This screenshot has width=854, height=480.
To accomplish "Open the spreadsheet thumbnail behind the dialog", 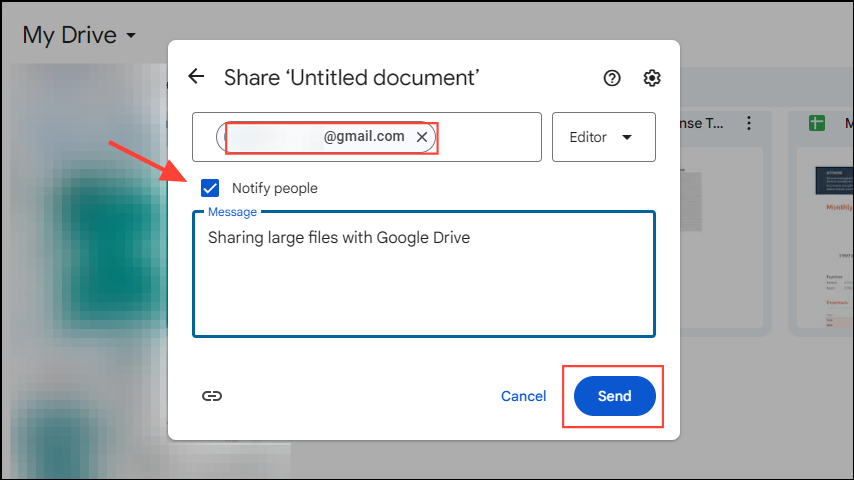I will click(826, 238).
